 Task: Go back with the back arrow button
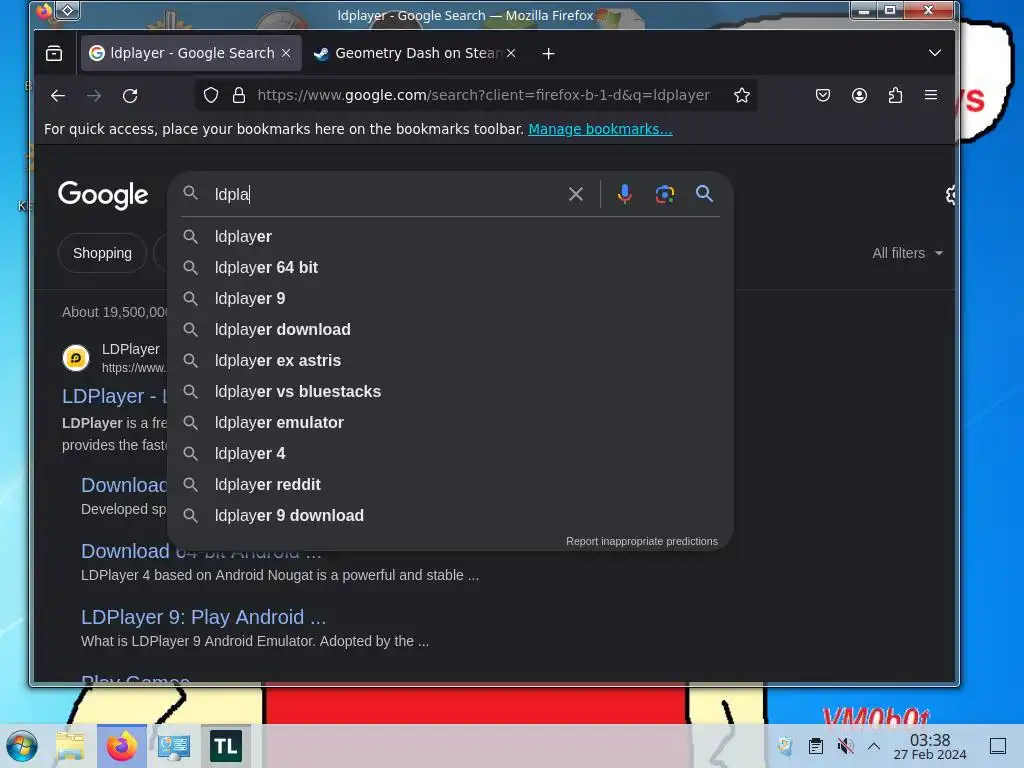[58, 96]
